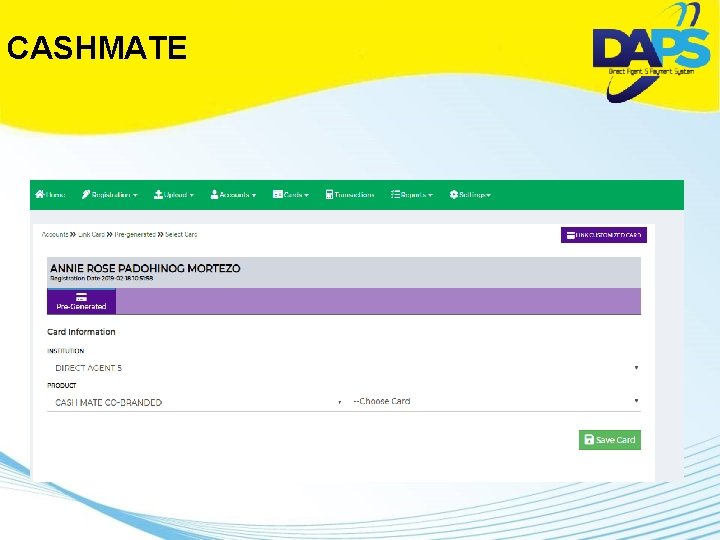
Task: Open the Cards dropdown menu
Action: click(291, 195)
